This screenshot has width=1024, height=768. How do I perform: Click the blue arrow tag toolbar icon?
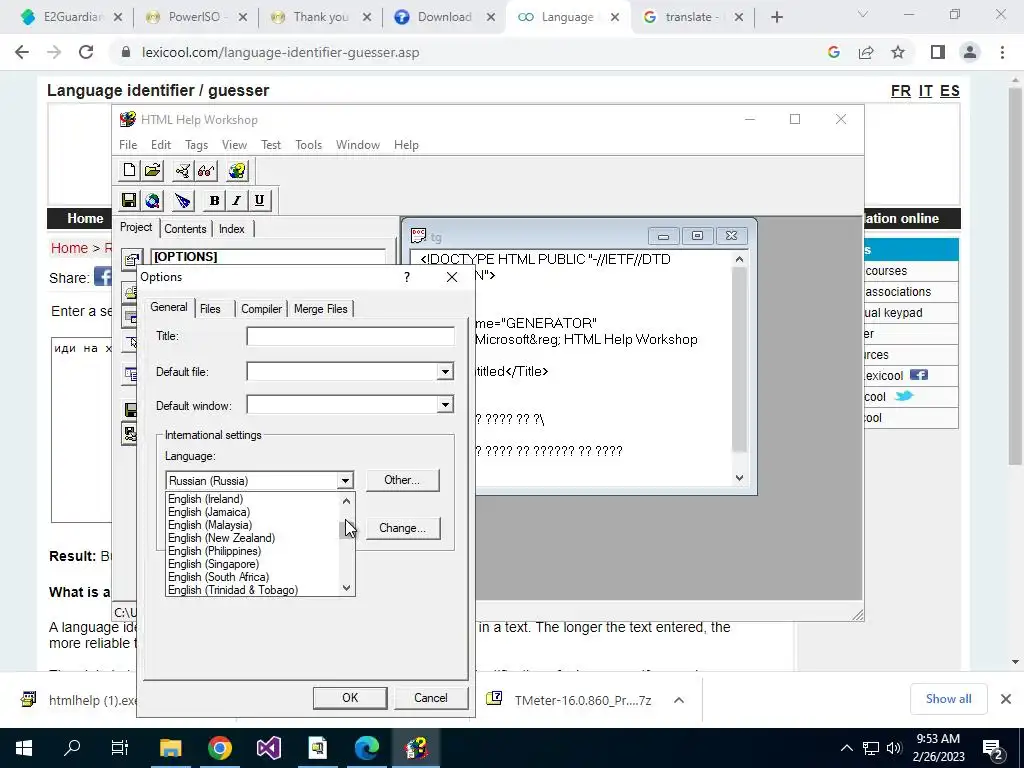[183, 200]
